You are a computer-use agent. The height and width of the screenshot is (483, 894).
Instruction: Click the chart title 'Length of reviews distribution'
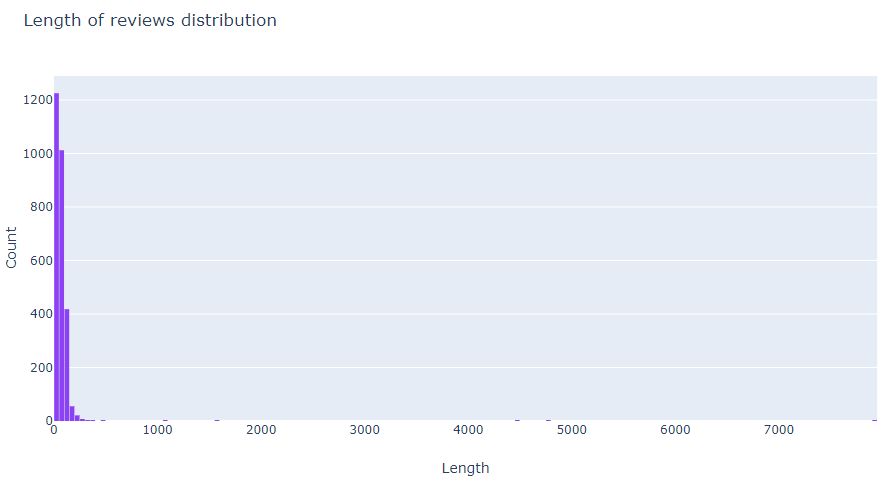pos(150,20)
